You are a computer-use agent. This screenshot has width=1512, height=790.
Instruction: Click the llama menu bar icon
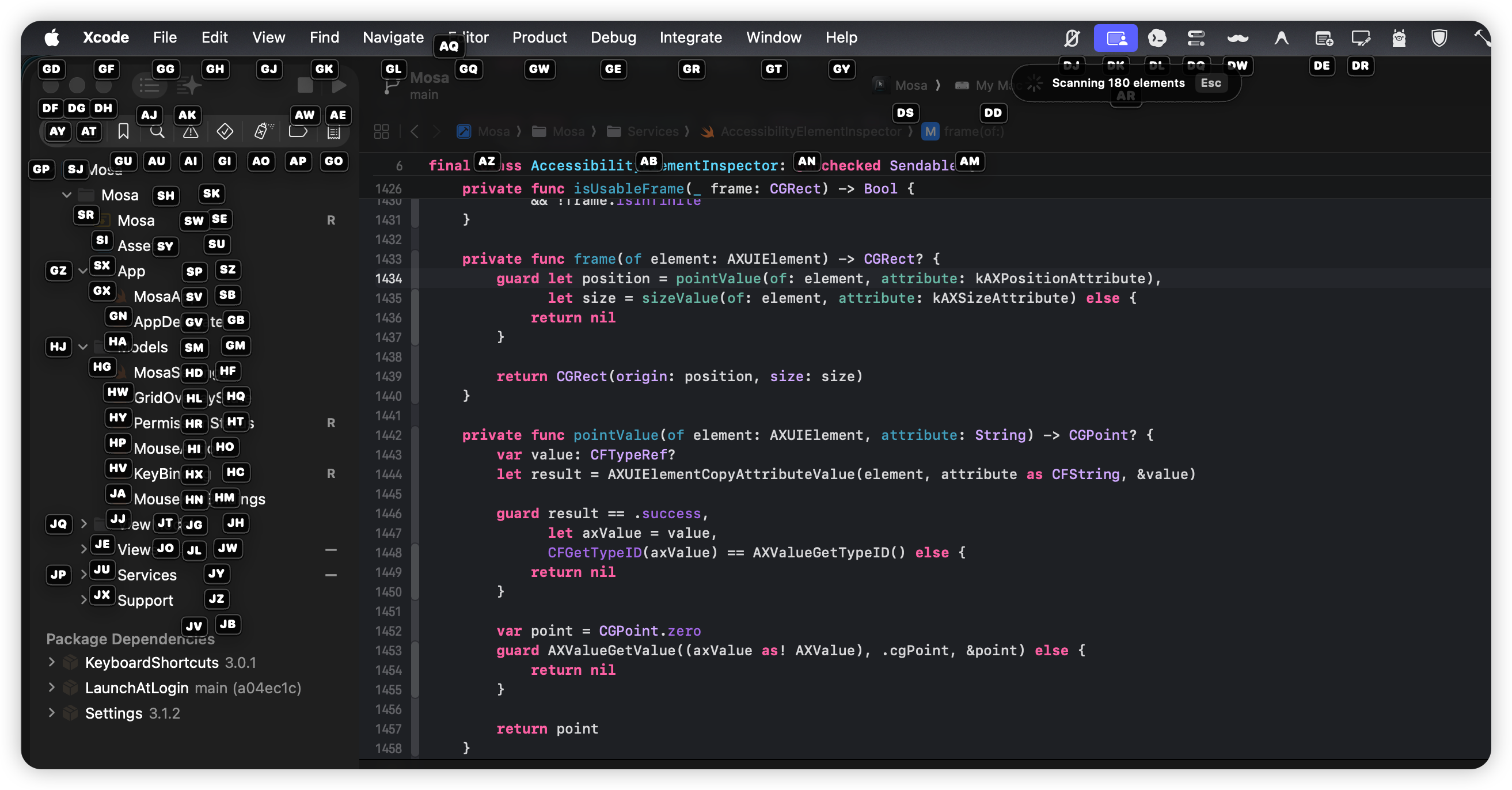pyautogui.click(x=1399, y=38)
